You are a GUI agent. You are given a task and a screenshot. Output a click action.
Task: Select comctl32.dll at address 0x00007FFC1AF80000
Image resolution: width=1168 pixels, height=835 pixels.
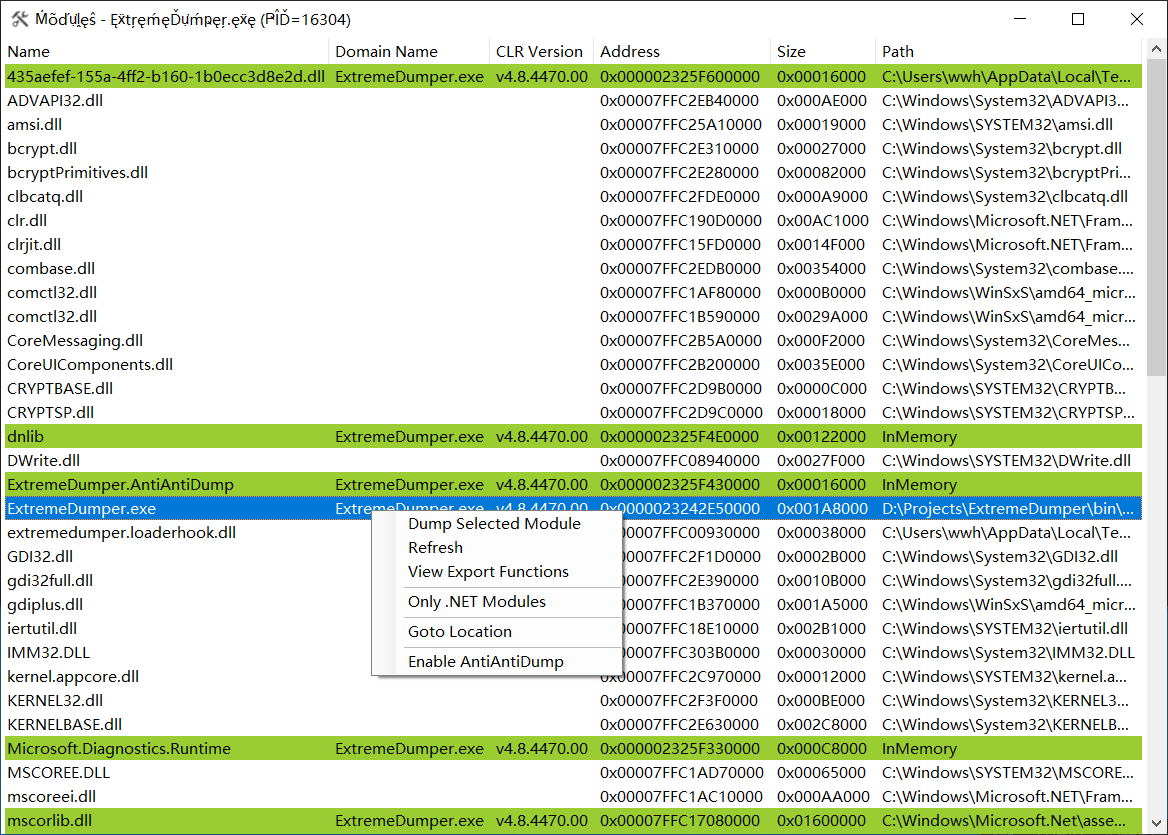tap(573, 293)
